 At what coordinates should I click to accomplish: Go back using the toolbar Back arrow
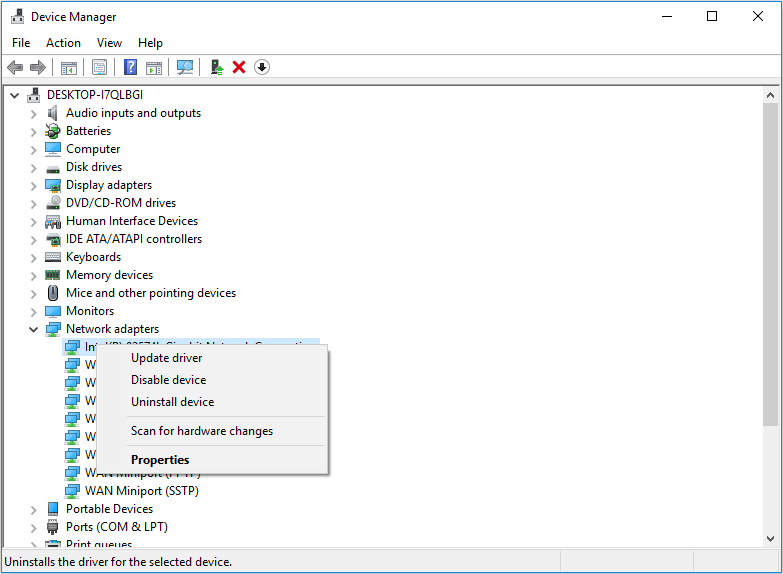[x=15, y=67]
